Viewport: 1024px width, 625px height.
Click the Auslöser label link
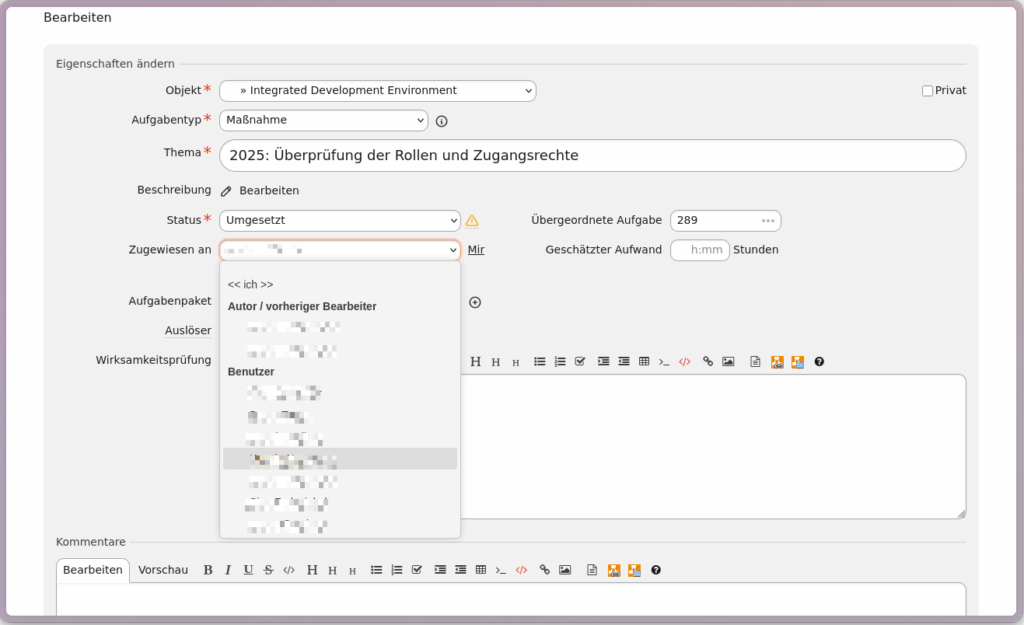(187, 331)
